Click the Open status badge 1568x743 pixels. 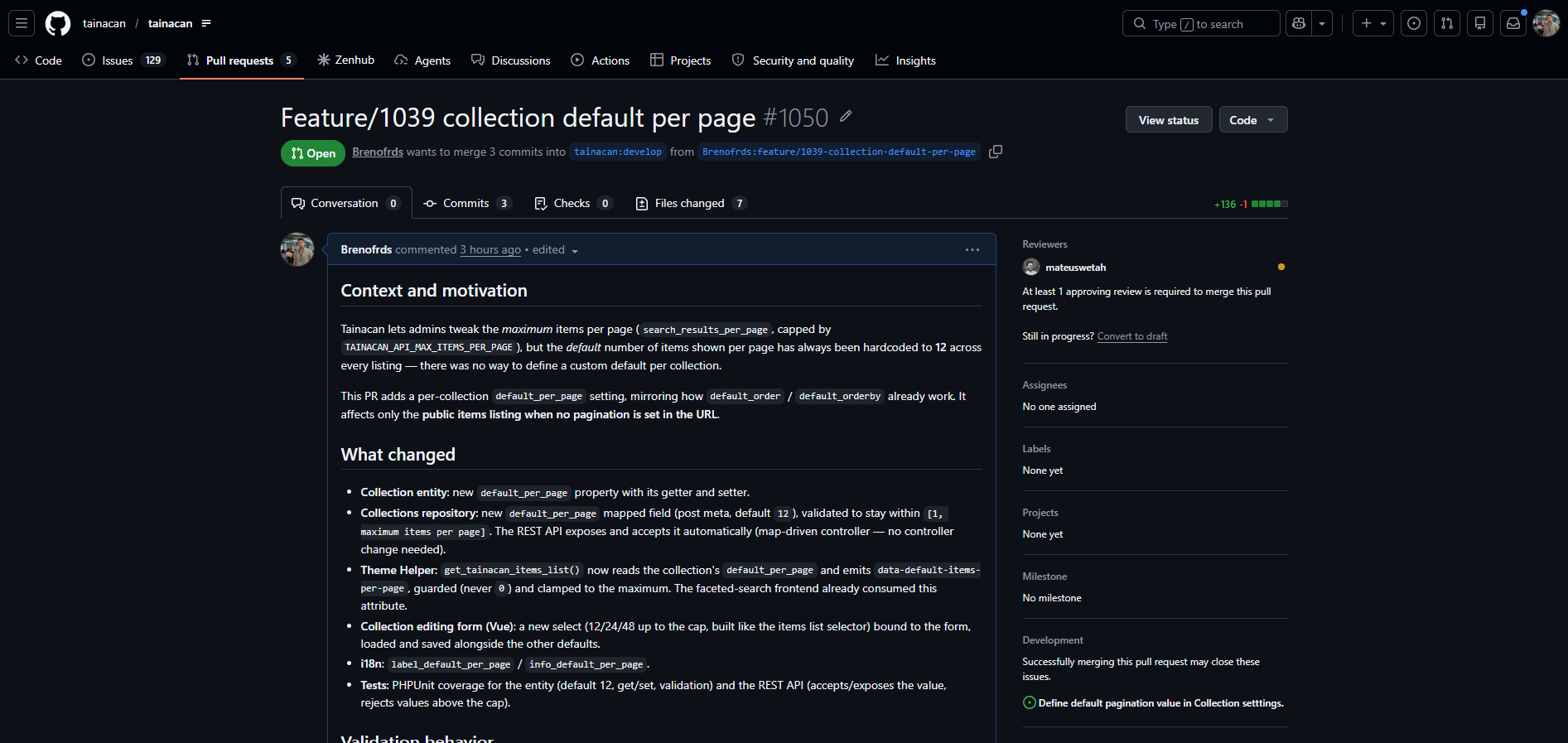point(313,153)
